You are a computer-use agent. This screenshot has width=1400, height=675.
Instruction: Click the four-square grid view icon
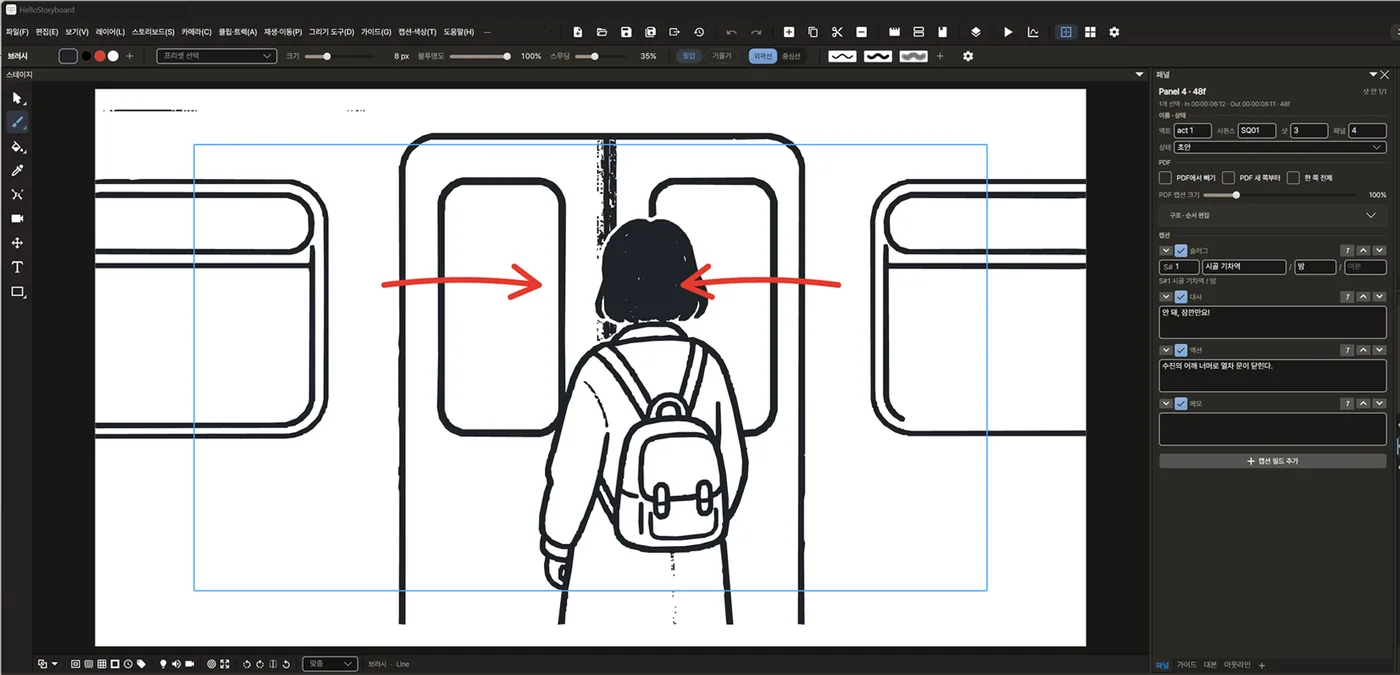coord(1090,32)
